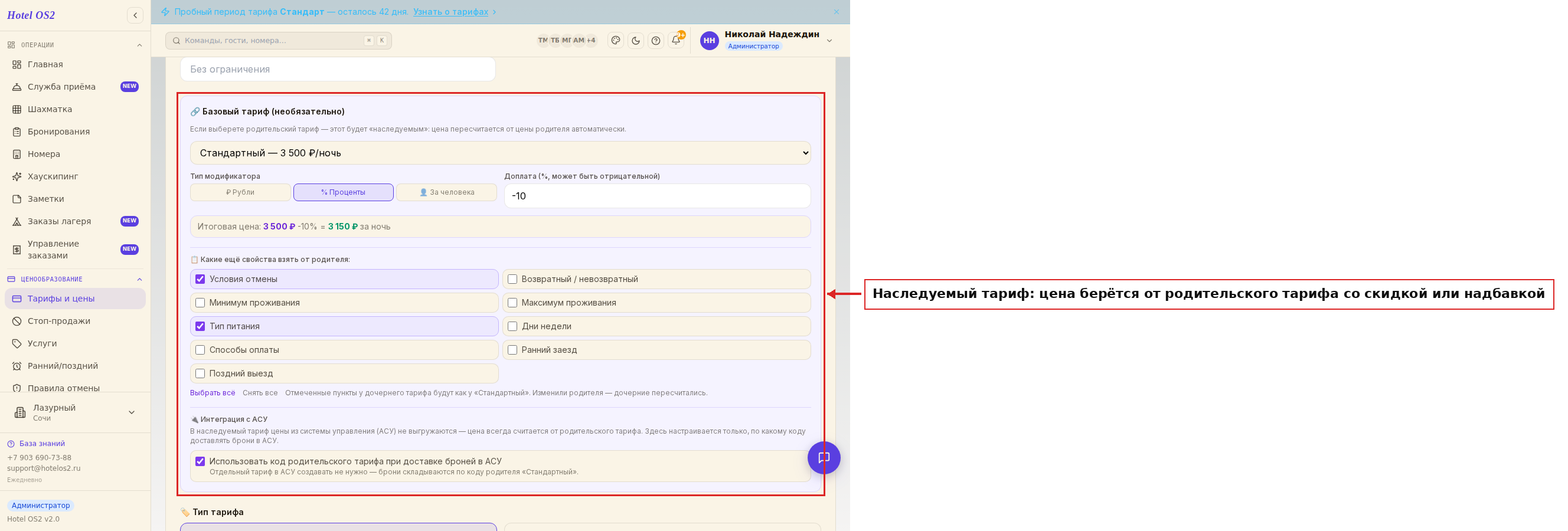1568x531 pixels.
Task: Click the Бронирования clipboard icon
Action: [17, 132]
